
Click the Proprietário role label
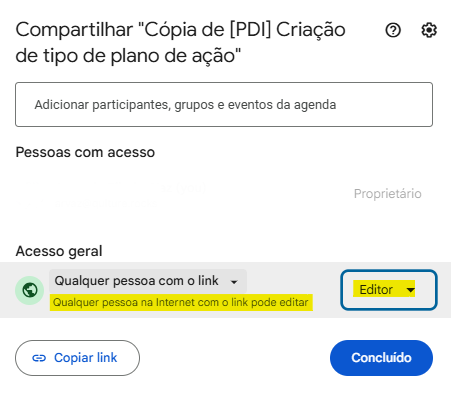point(387,194)
